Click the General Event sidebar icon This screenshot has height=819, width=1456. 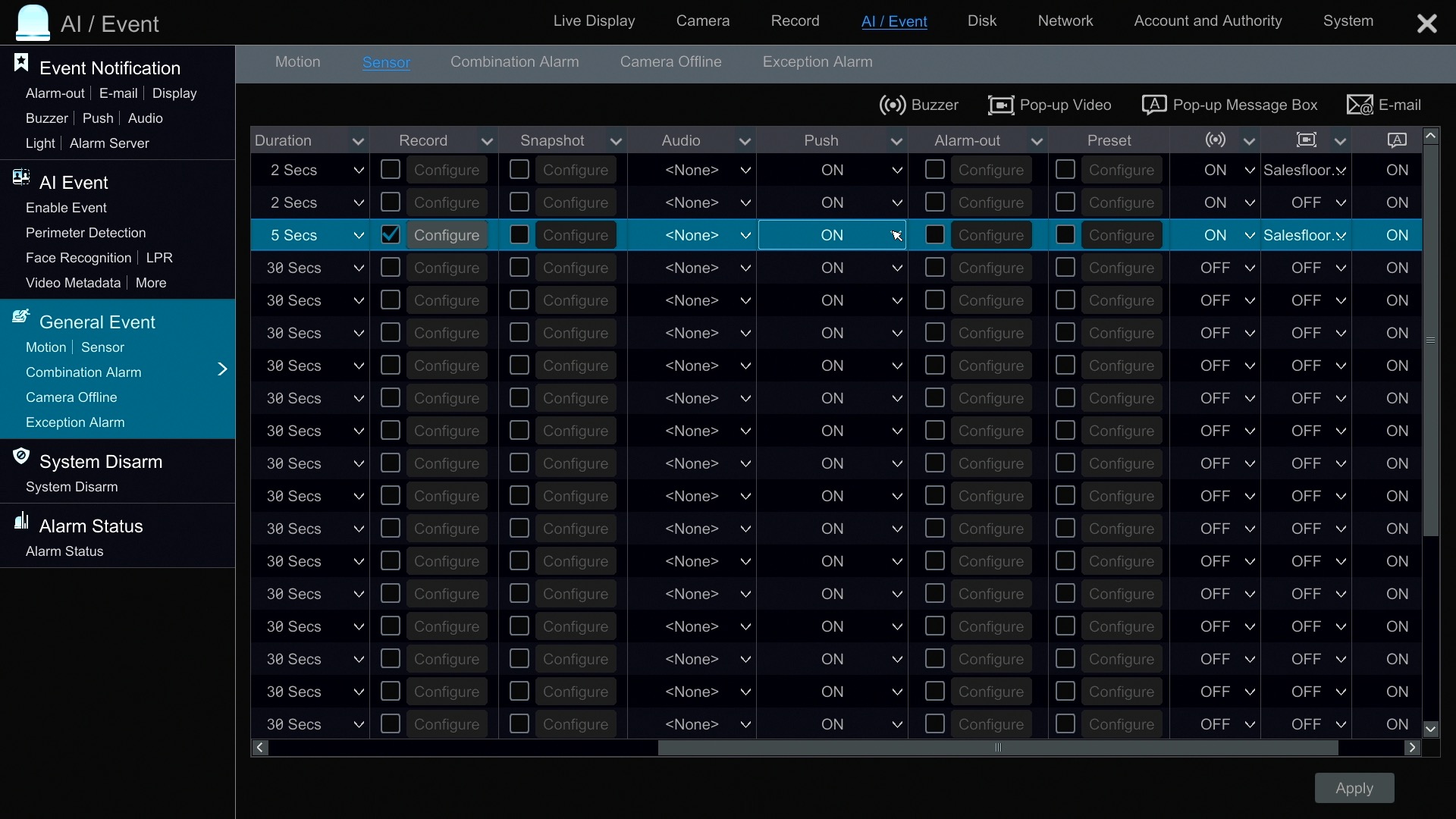[21, 317]
